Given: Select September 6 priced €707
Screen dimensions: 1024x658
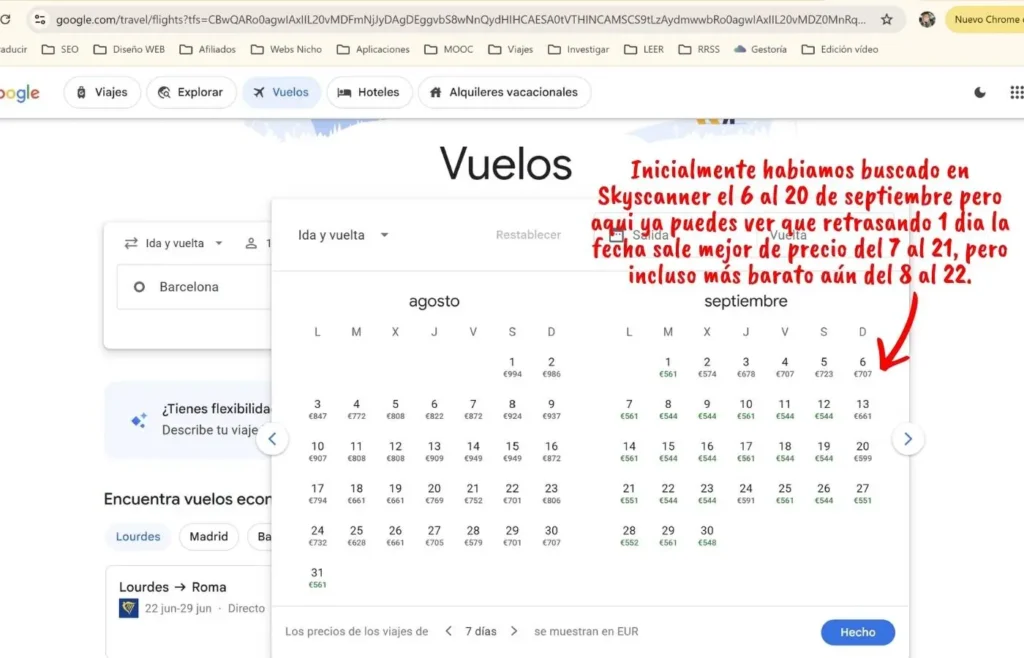Looking at the screenshot, I should (863, 367).
